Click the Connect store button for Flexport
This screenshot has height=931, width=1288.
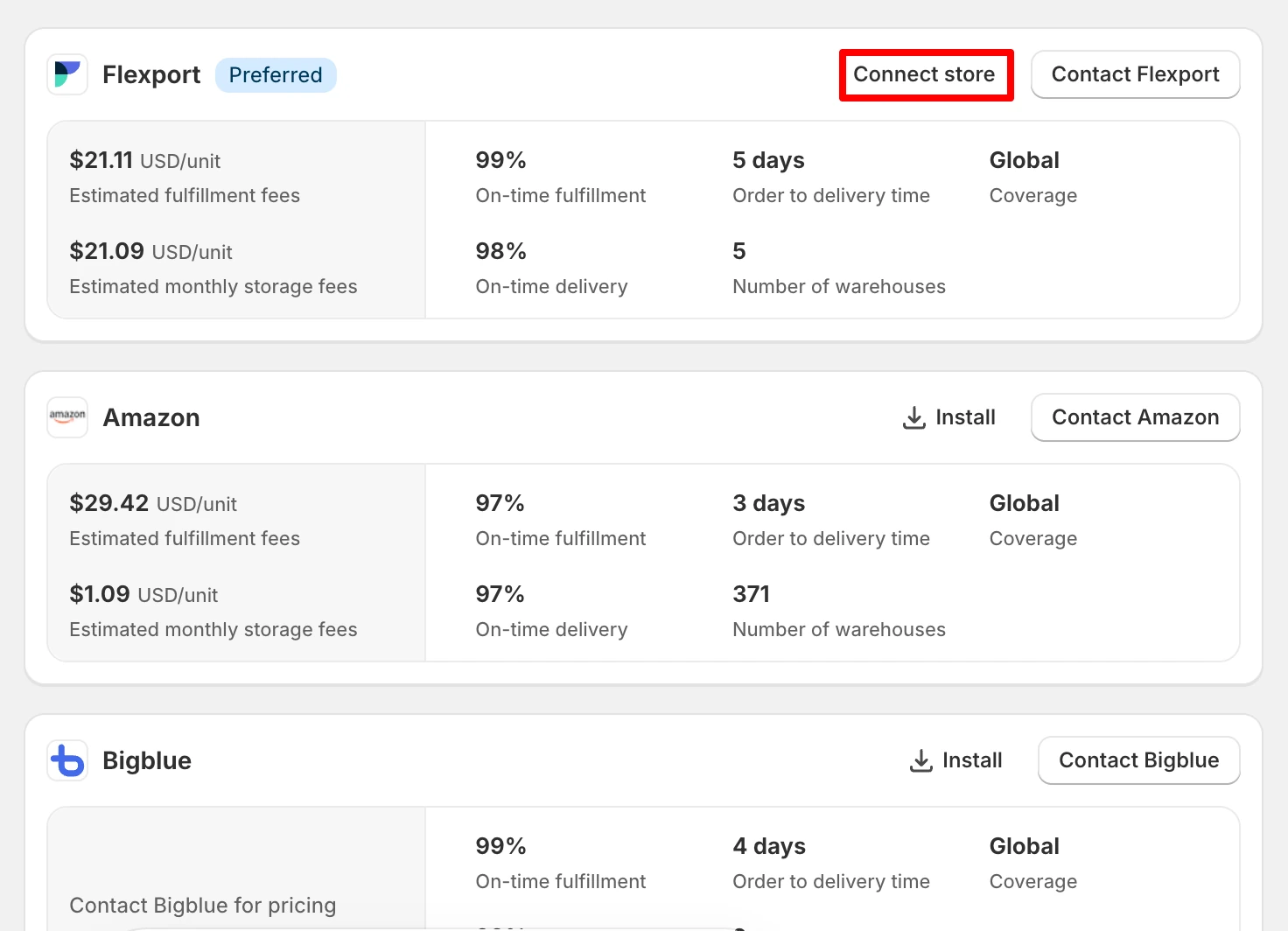926,74
